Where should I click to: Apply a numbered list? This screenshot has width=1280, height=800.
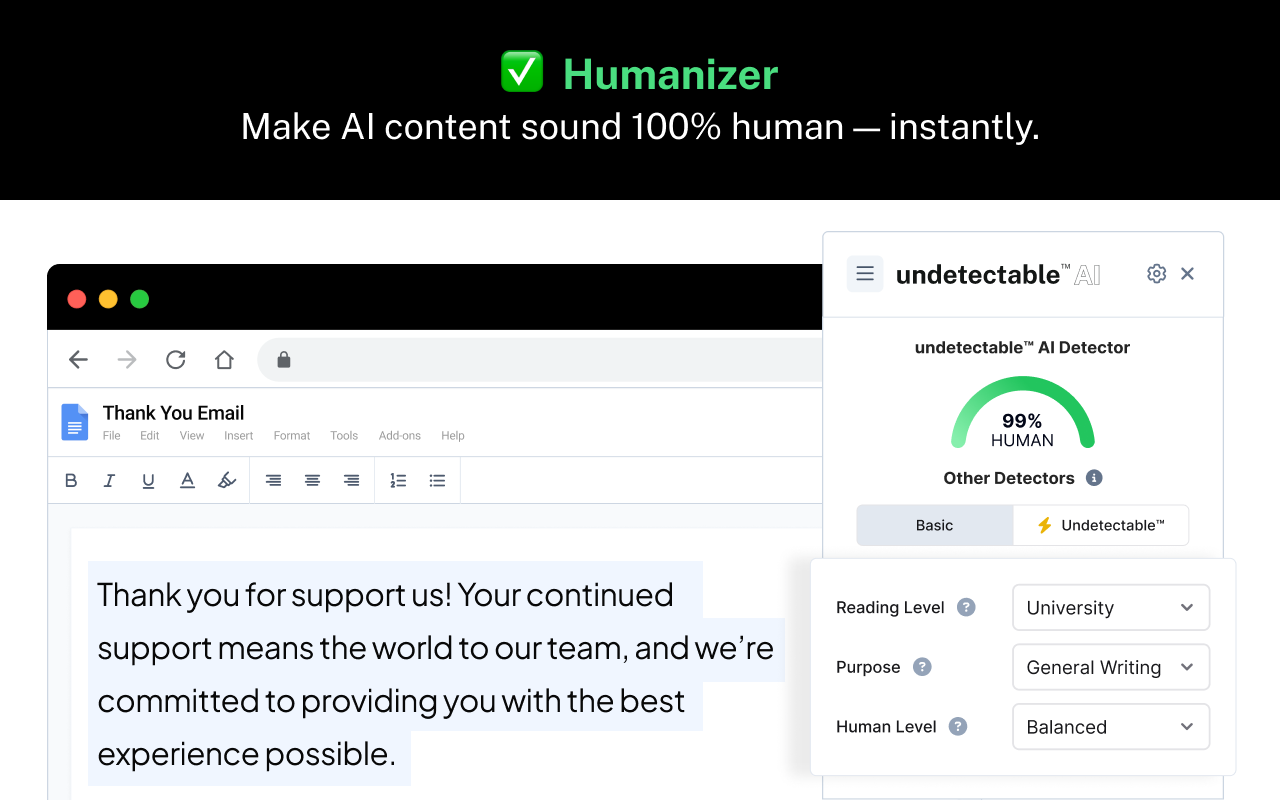[398, 480]
